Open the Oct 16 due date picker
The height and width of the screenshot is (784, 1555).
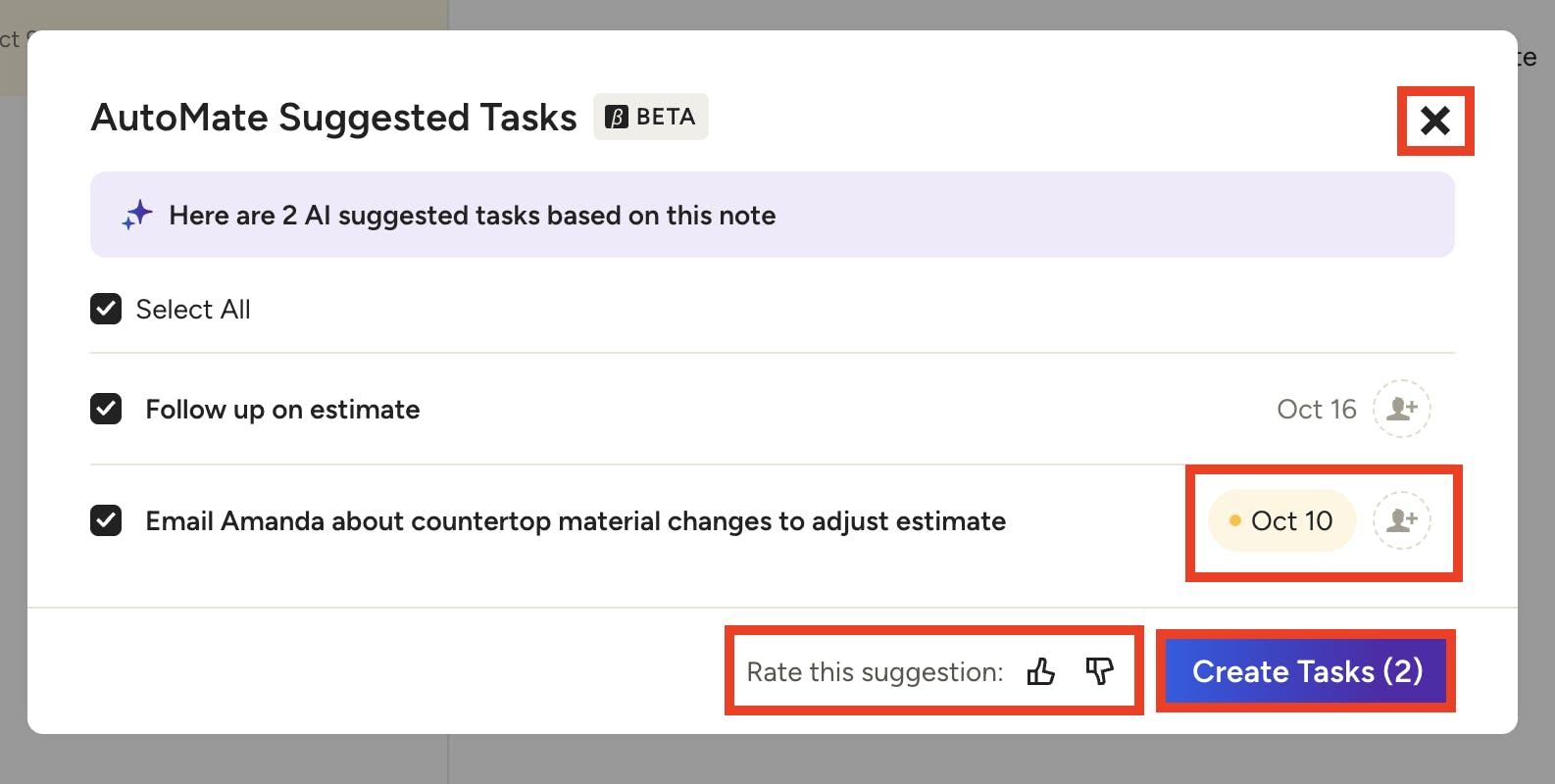click(1316, 409)
